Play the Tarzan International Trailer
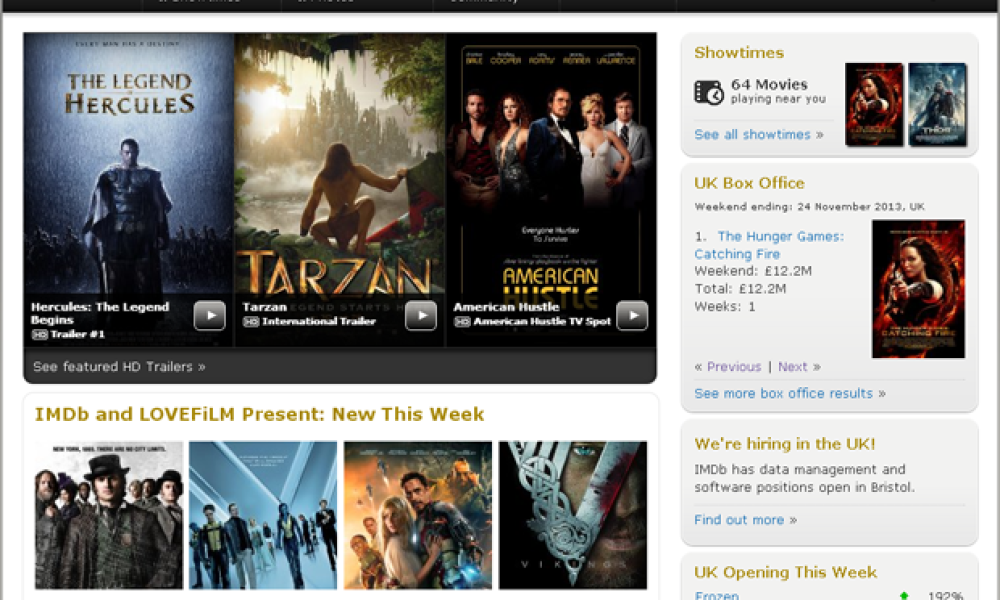 (x=421, y=316)
